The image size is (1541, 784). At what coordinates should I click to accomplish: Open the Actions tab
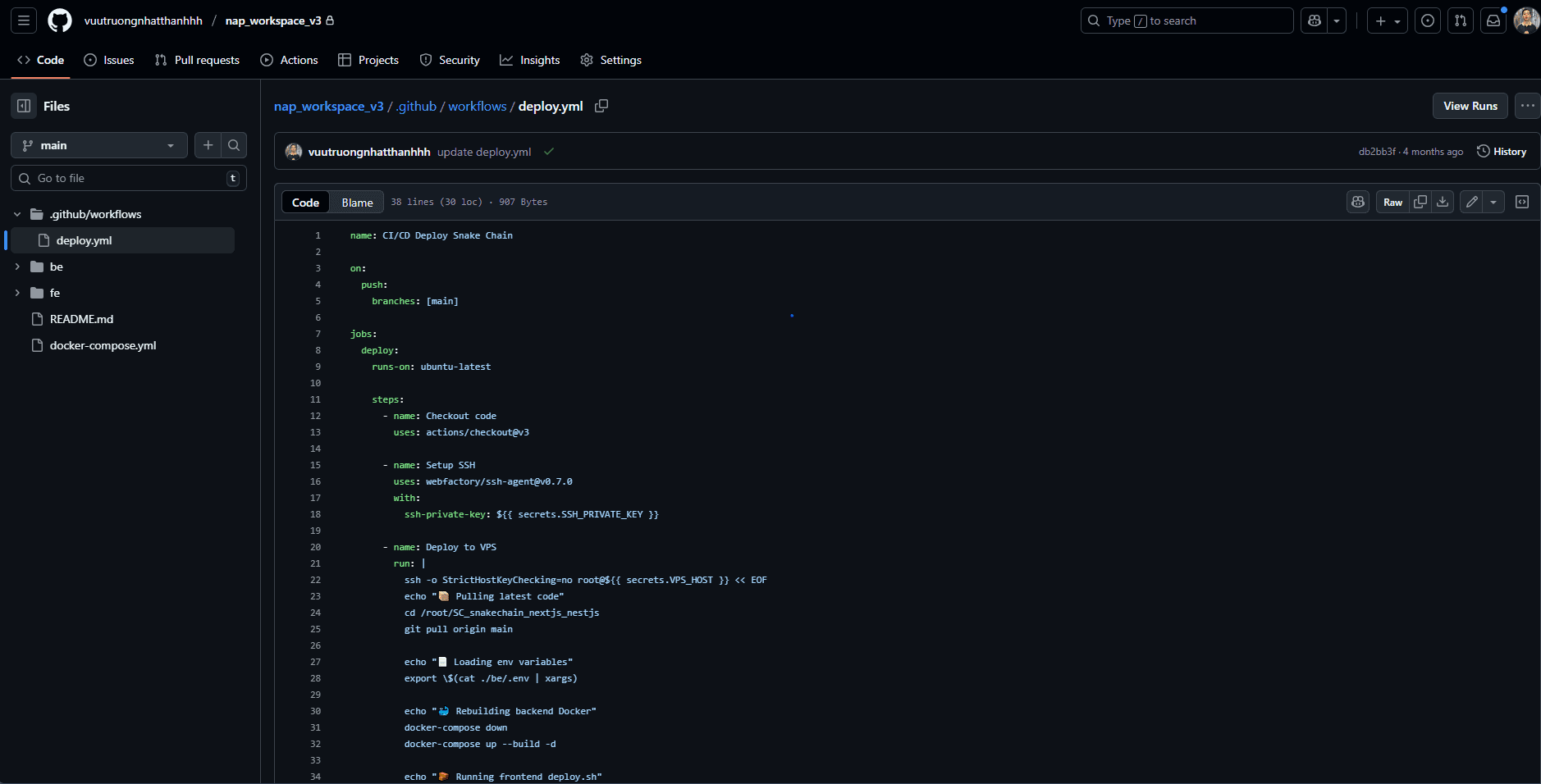(290, 60)
